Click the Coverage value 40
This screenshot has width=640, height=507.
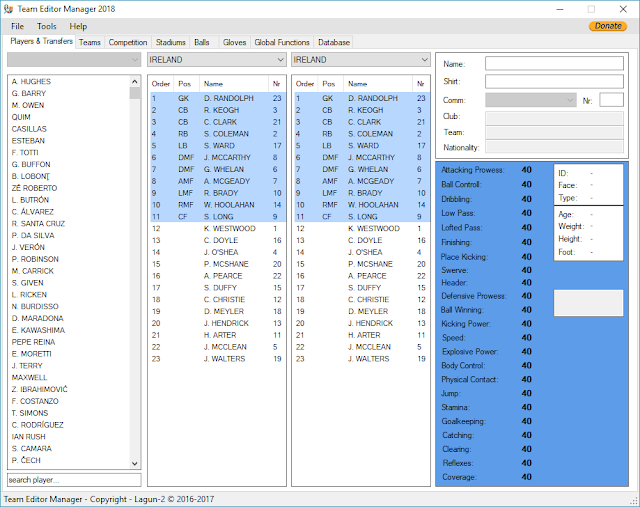[527, 477]
